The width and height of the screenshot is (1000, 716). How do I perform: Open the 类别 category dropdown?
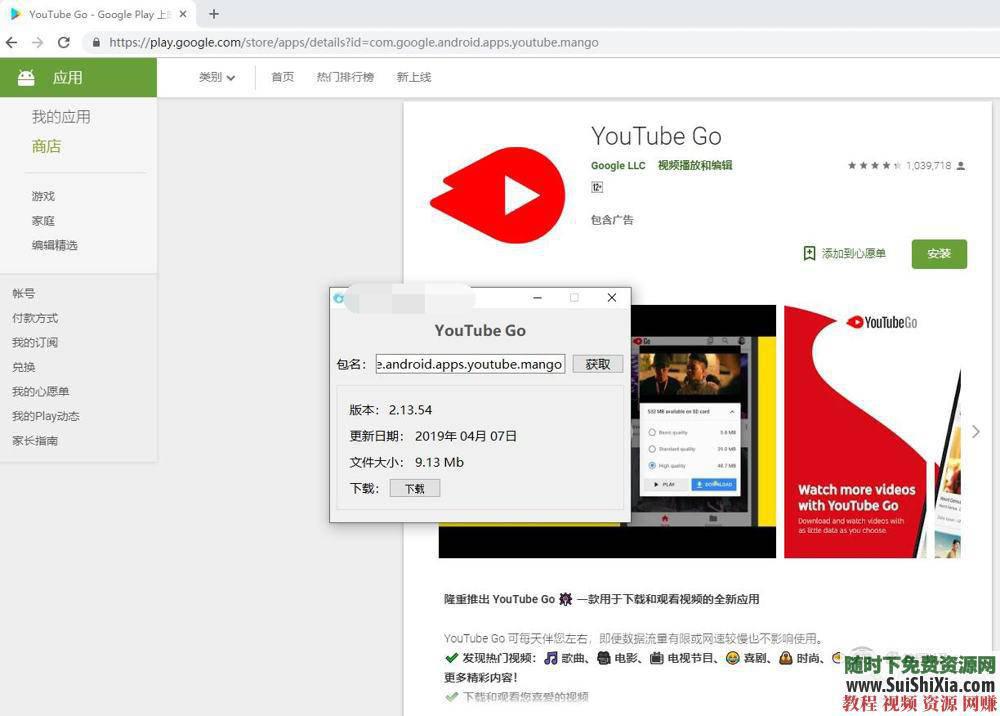tap(217, 77)
